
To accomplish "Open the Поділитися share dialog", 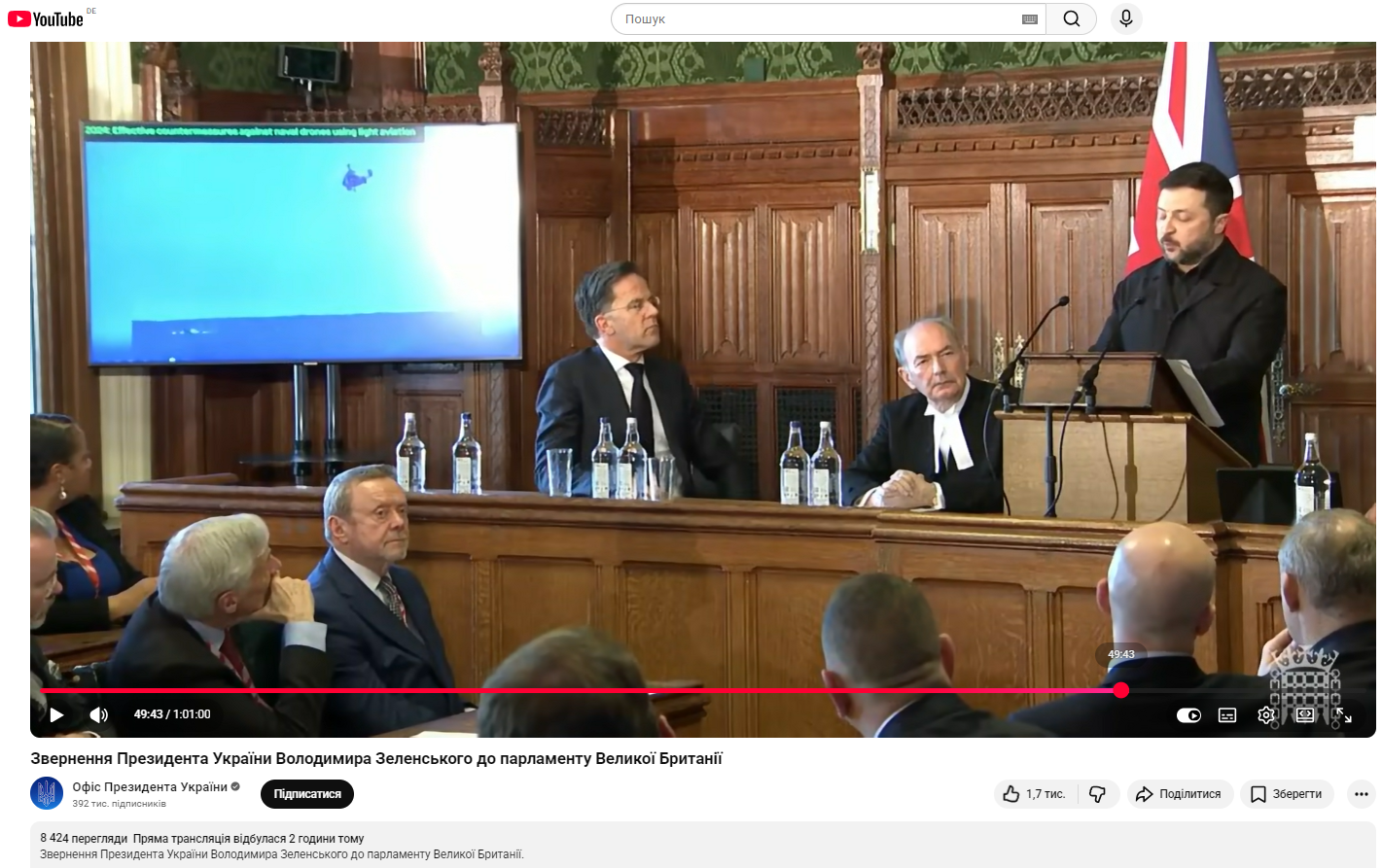I will tap(1179, 794).
